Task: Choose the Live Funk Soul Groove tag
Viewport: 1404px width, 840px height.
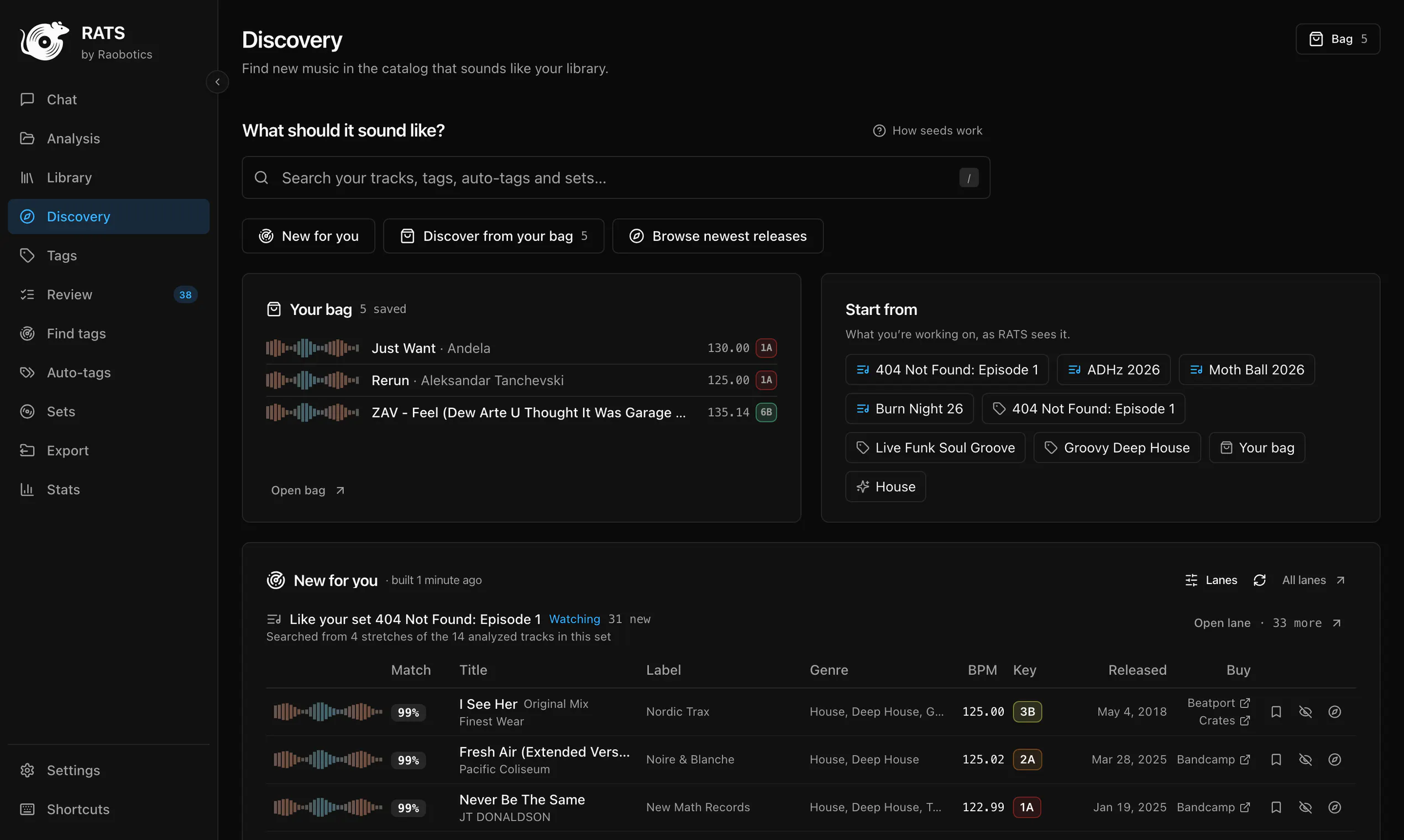Action: click(x=935, y=448)
